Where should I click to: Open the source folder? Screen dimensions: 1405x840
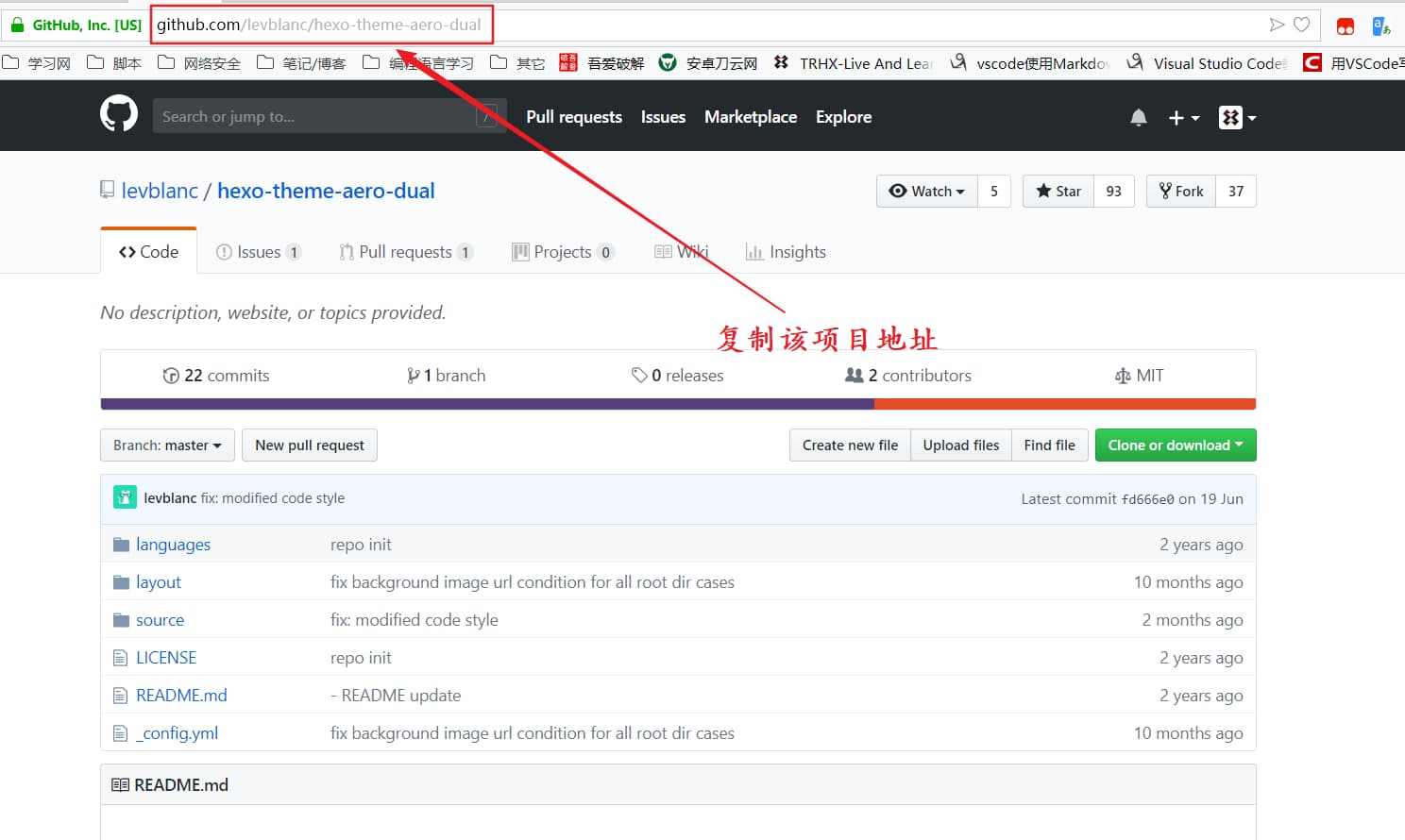[160, 620]
